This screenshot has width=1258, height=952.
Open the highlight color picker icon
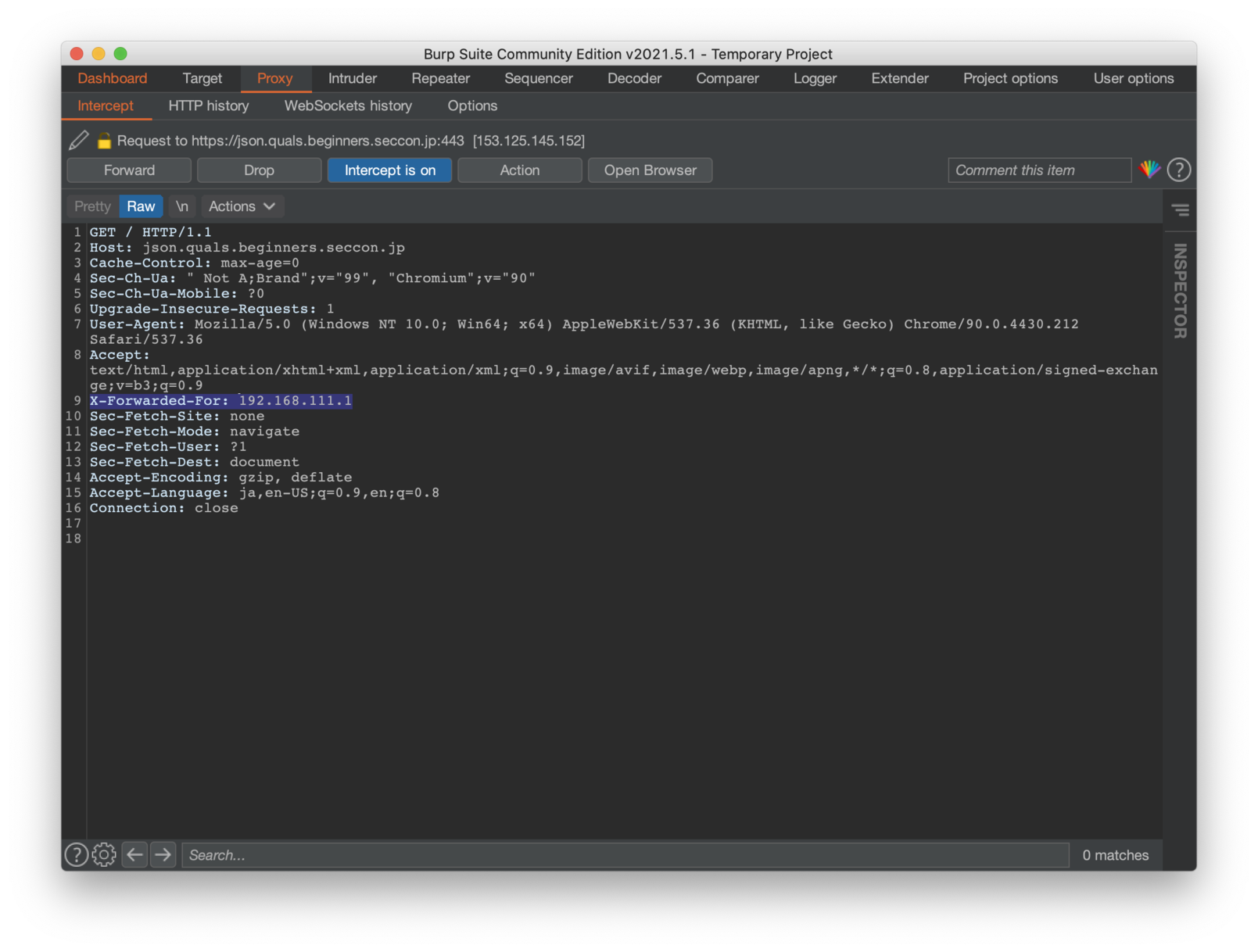(x=1149, y=170)
